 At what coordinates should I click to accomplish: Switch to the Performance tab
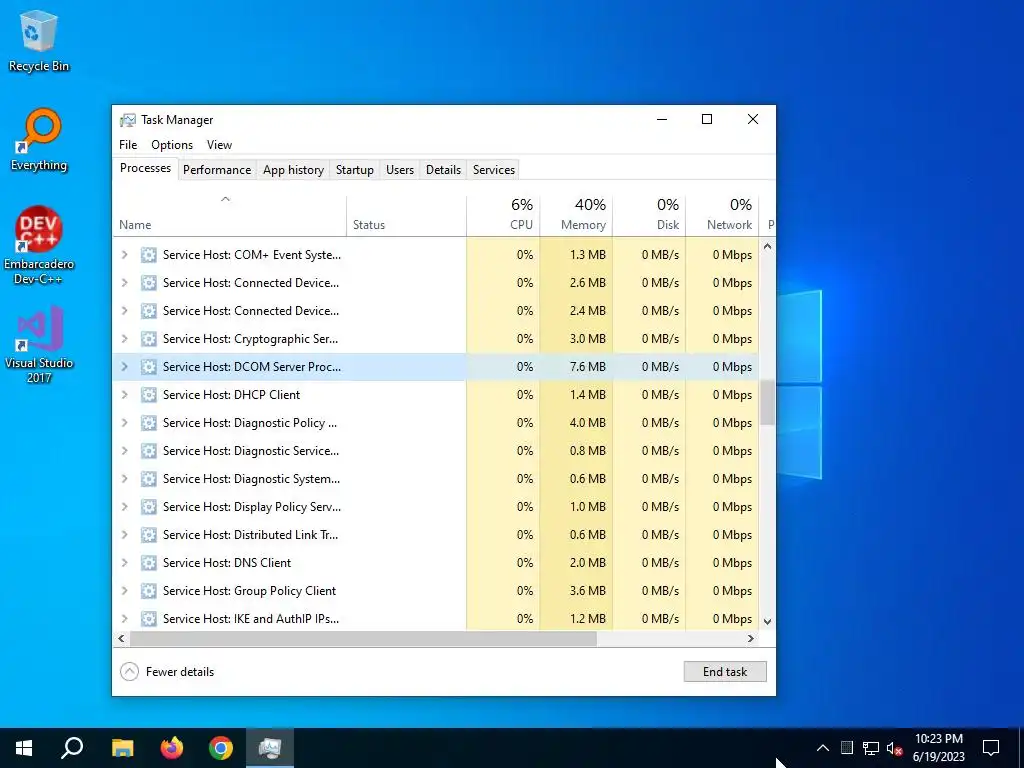click(217, 170)
